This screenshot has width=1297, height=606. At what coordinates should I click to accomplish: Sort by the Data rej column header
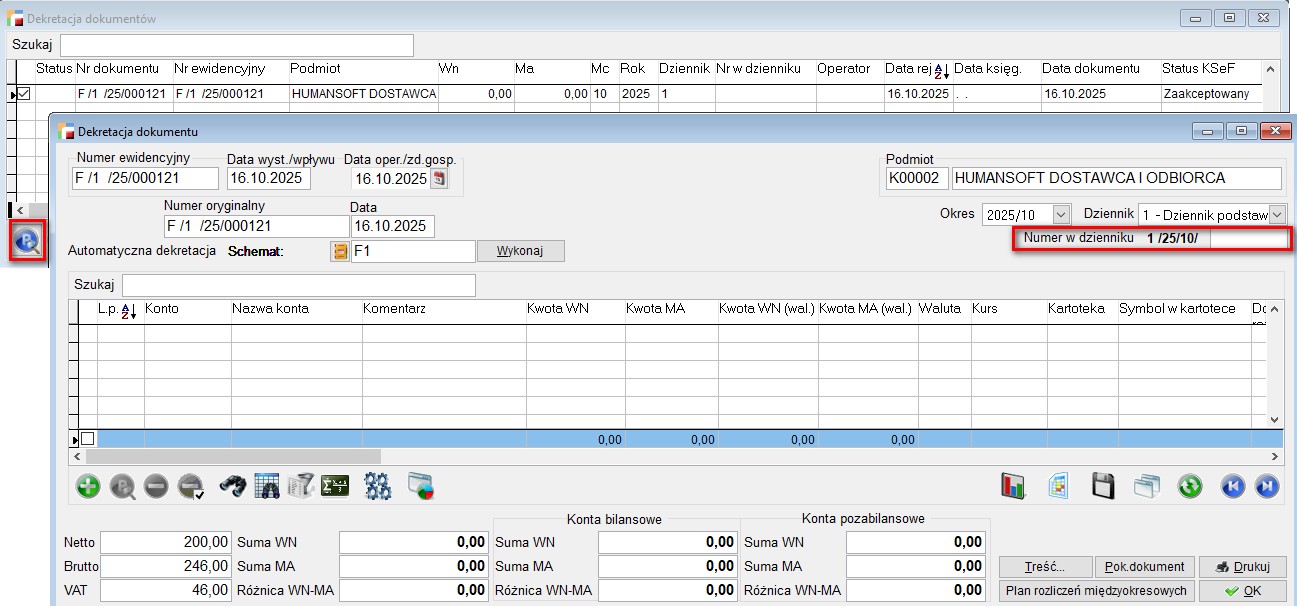(x=915, y=69)
